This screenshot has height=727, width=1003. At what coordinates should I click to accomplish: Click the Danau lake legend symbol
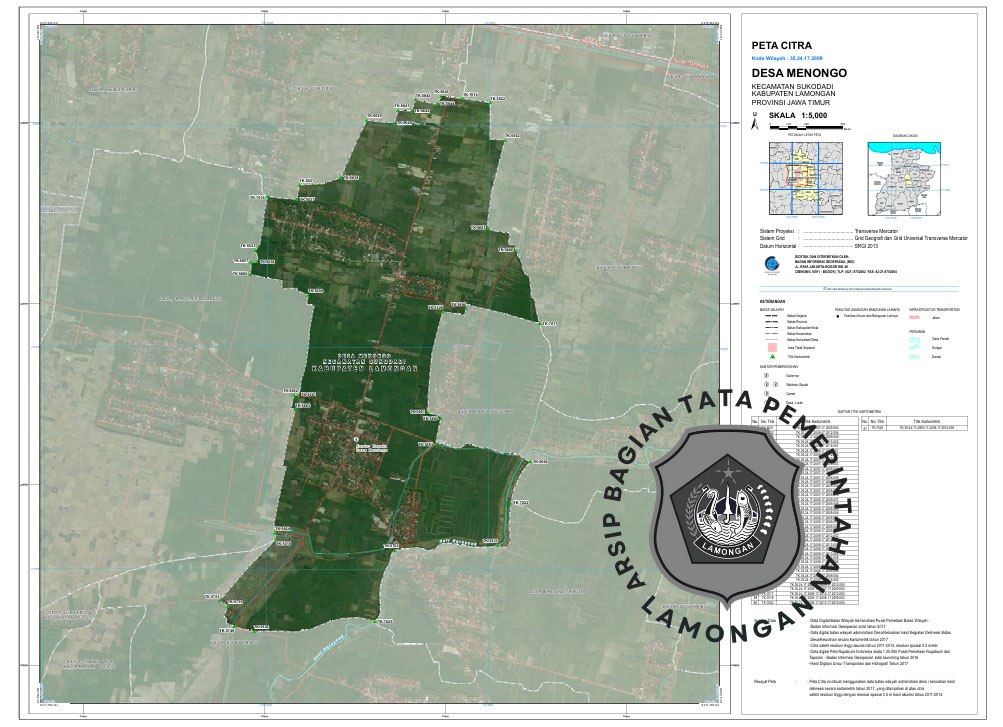(913, 356)
